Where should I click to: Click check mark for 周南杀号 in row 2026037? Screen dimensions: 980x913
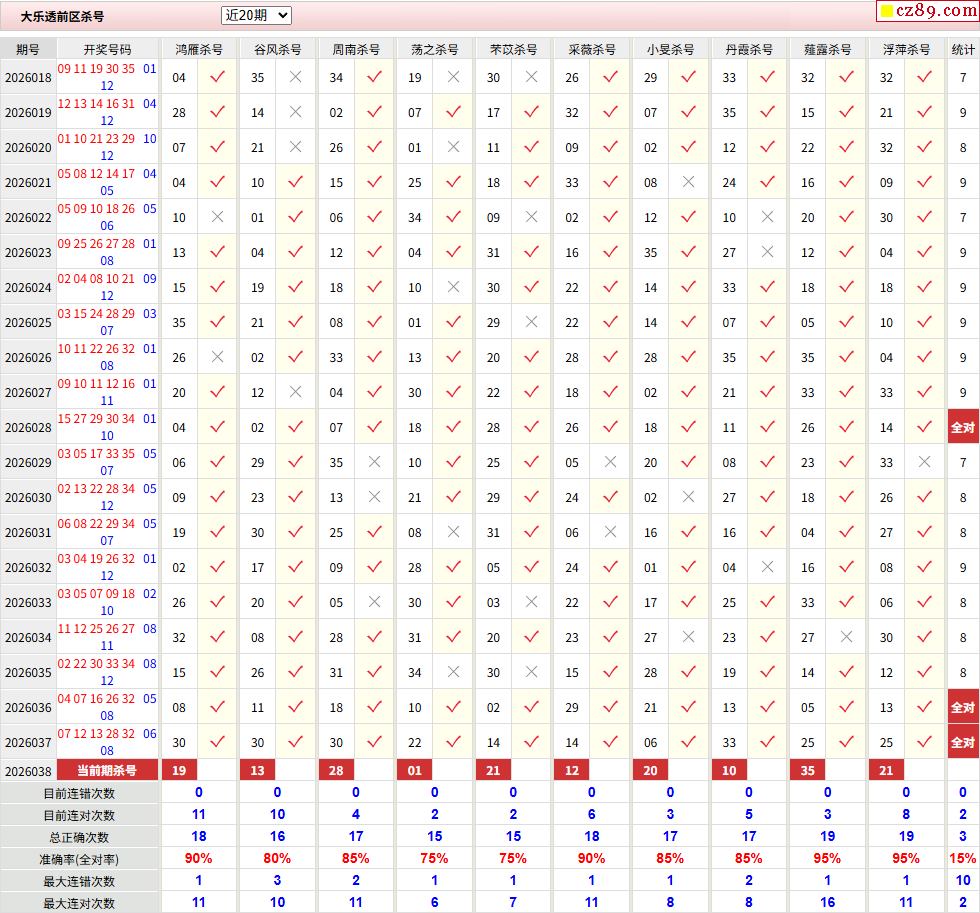tap(374, 742)
